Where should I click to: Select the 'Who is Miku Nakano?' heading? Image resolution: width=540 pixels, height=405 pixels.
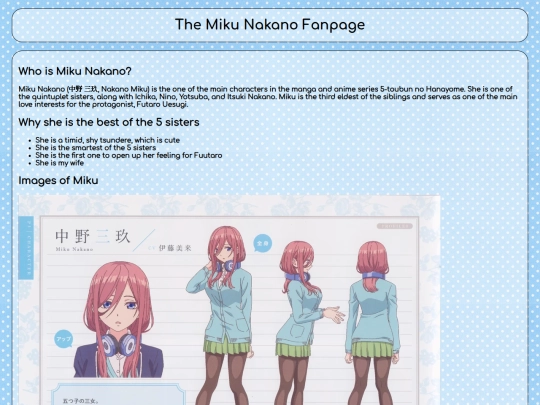(75, 71)
